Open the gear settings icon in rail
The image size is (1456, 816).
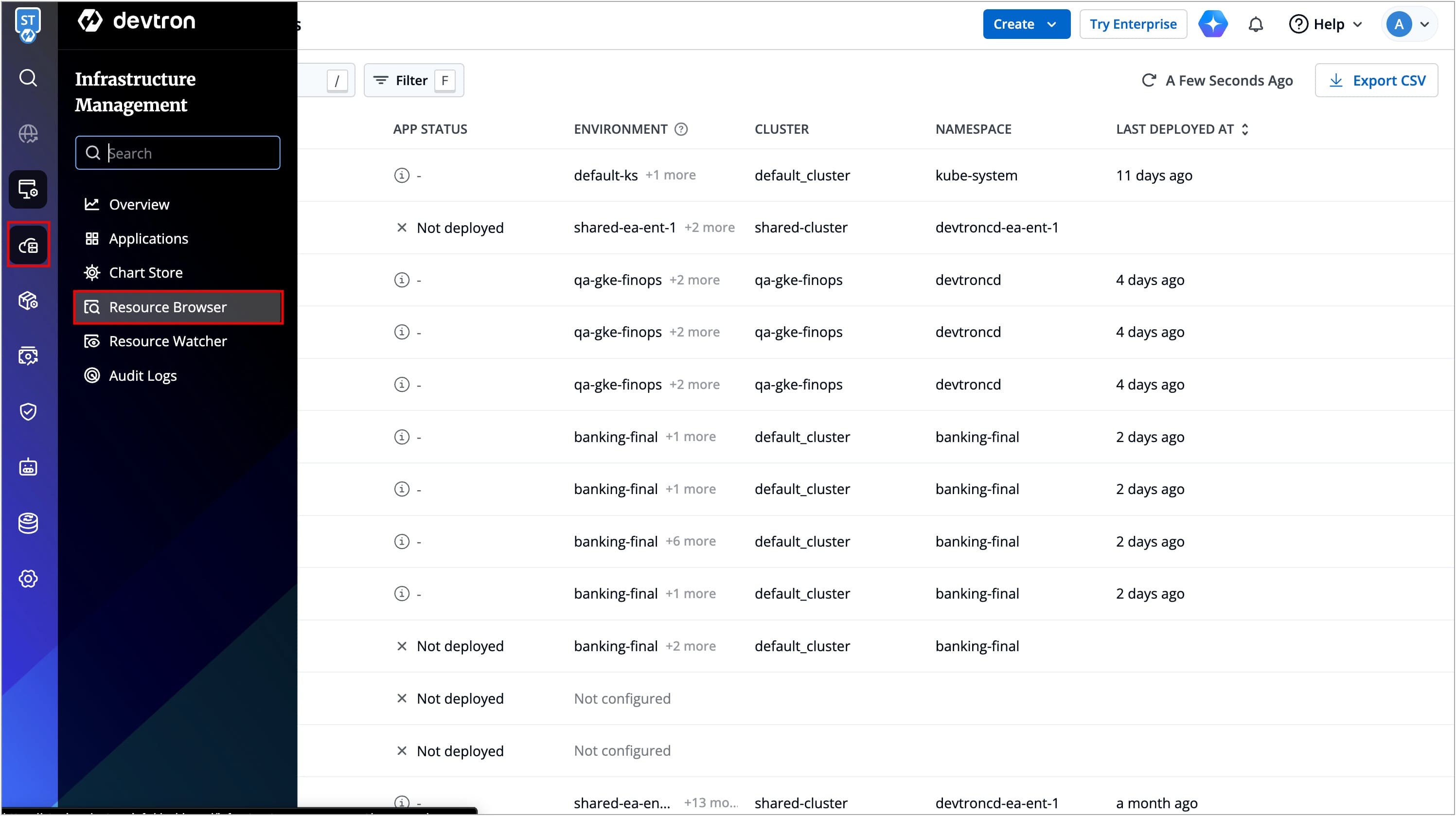click(28, 579)
